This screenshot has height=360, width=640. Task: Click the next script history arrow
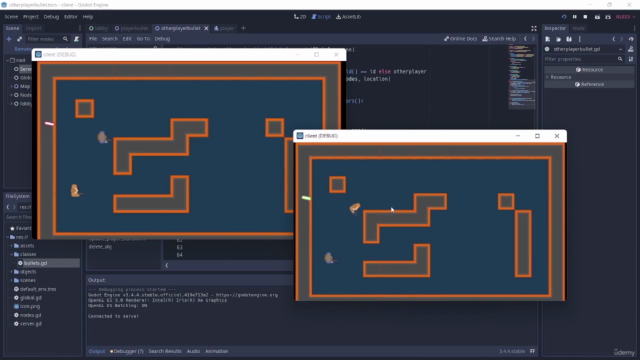tap(533, 39)
